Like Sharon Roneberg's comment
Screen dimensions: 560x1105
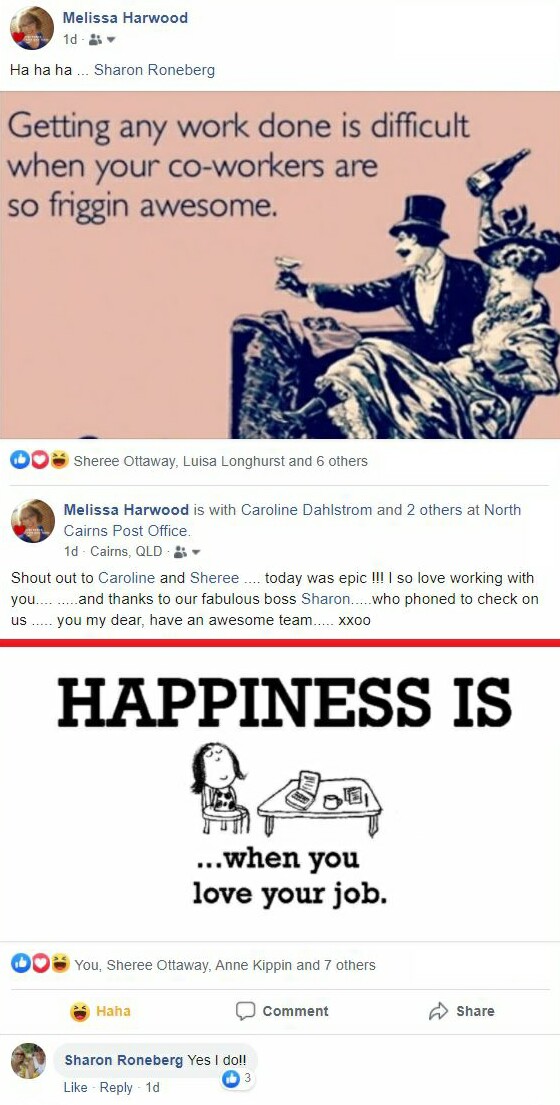pos(75,1087)
